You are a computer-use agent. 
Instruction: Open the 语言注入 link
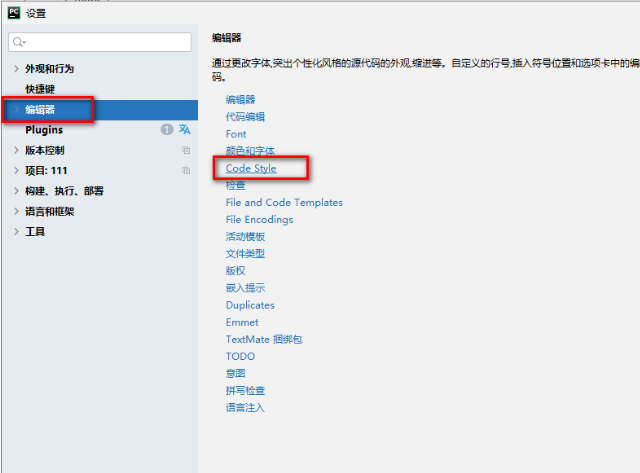tap(245, 408)
